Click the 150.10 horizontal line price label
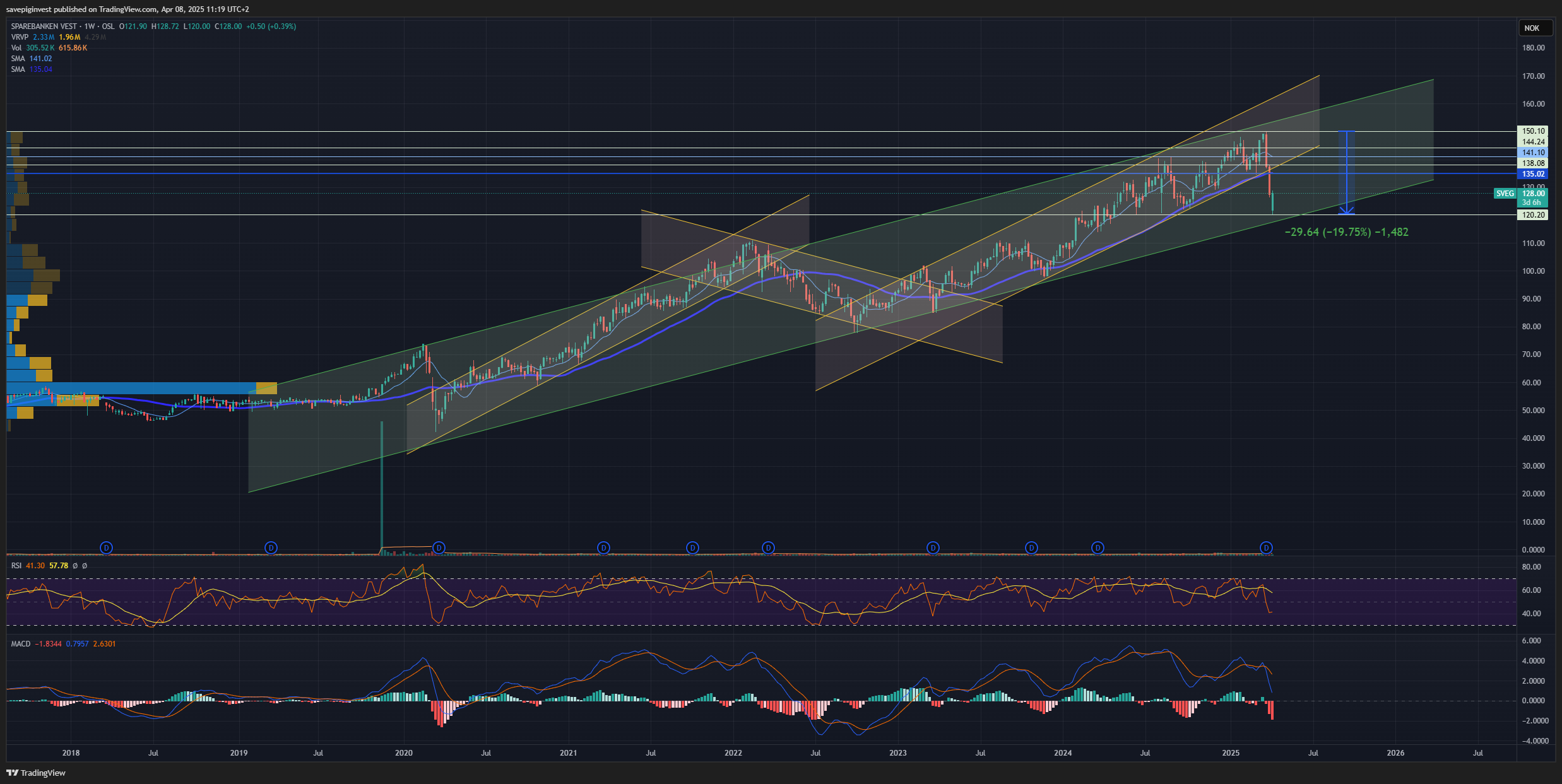This screenshot has width=1562, height=784. [1532, 131]
